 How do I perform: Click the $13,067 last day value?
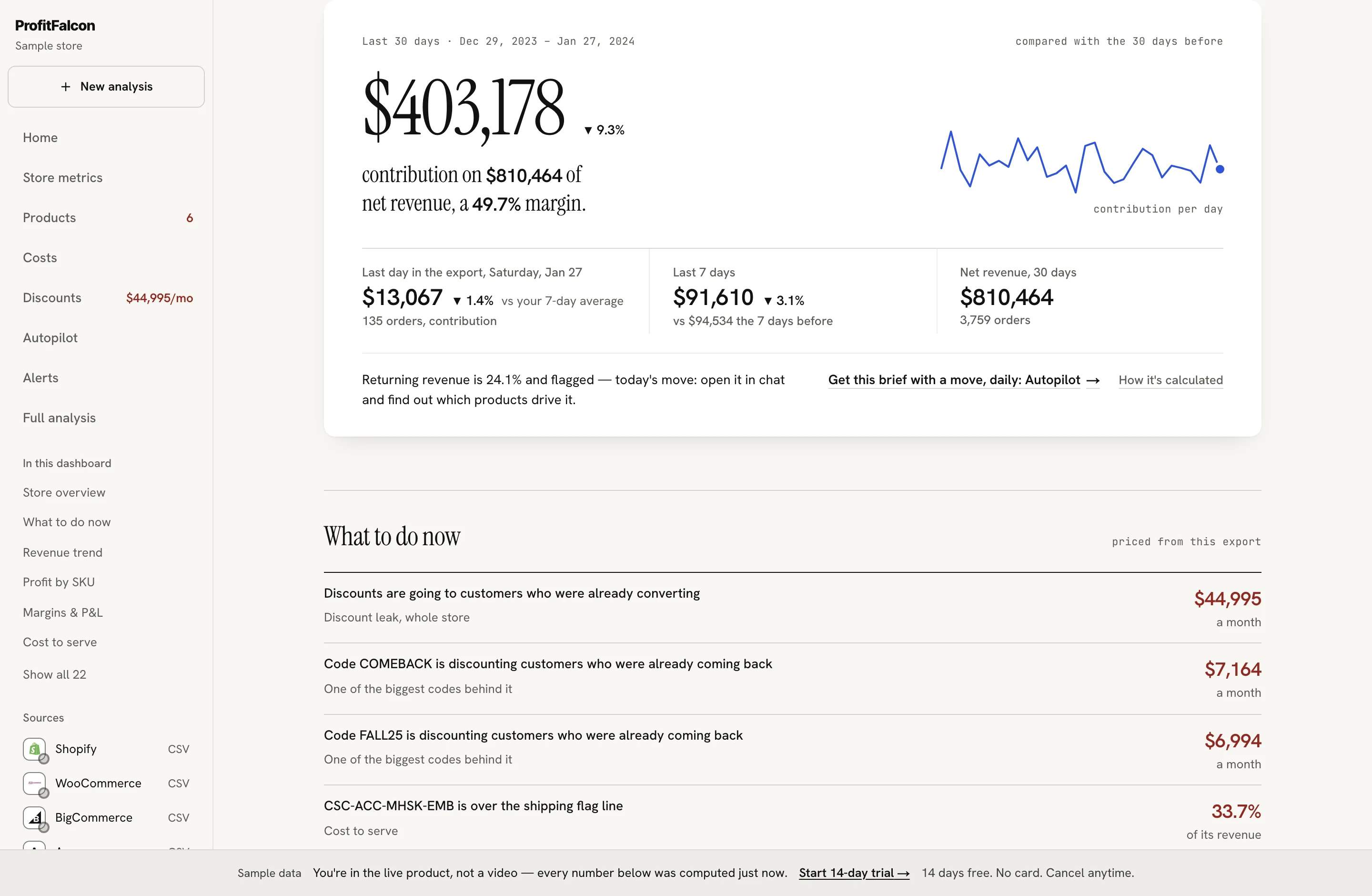[x=403, y=298]
